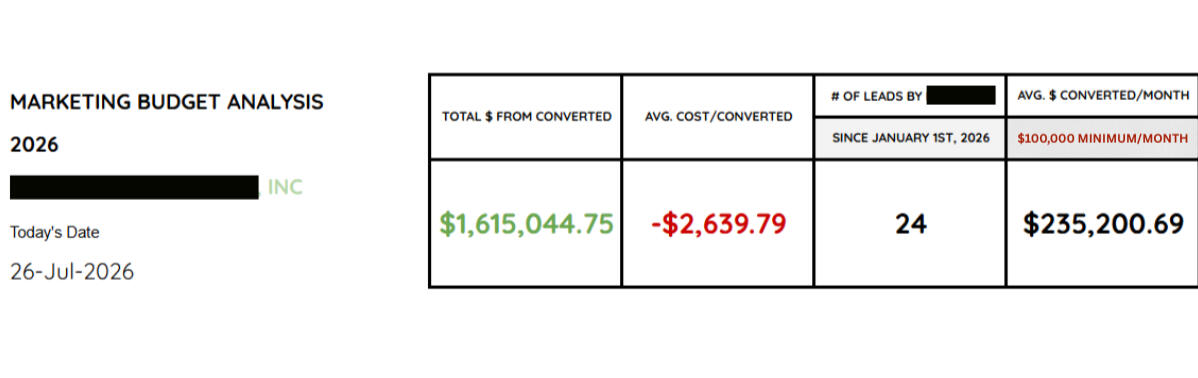Click the Today's Date label
This screenshot has height=378, width=1198.
[54, 233]
